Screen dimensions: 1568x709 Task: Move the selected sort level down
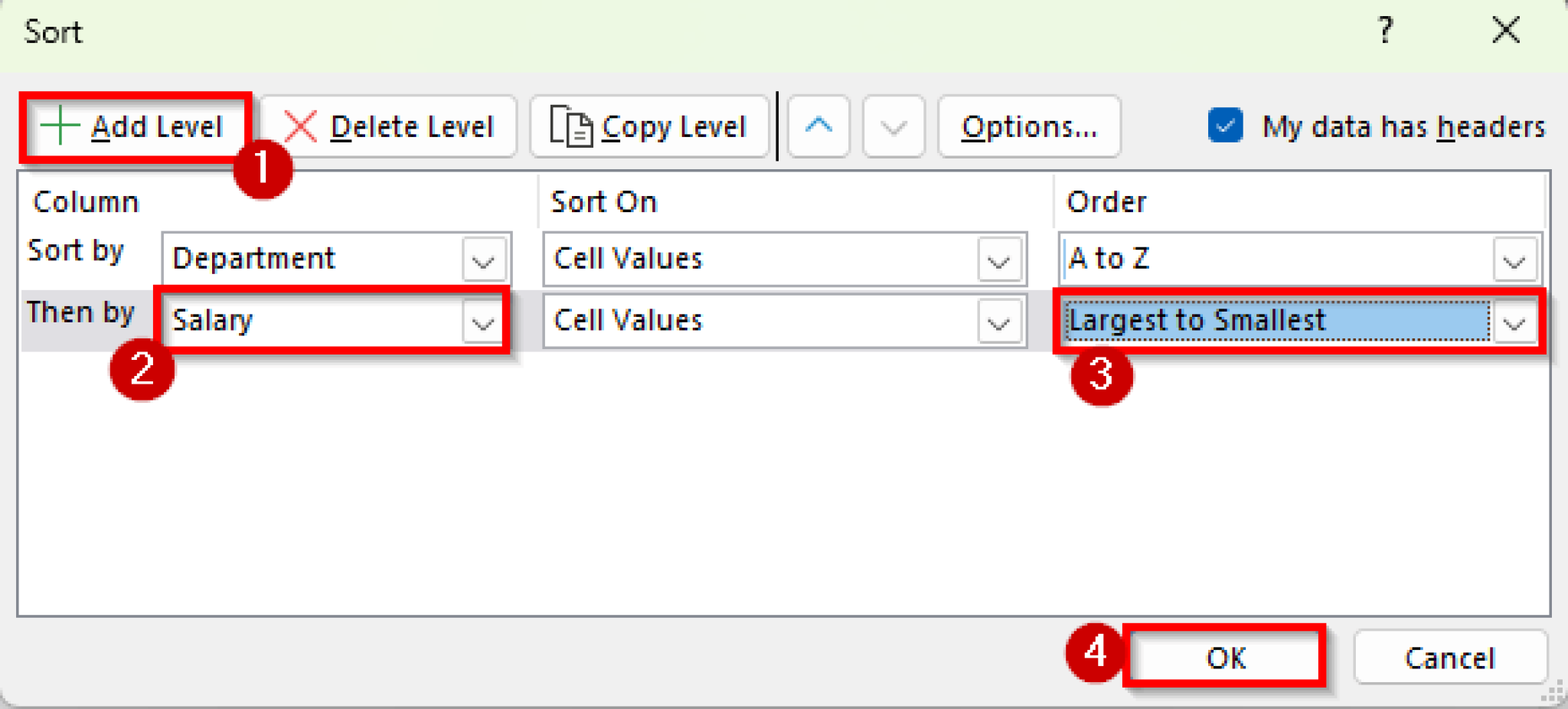(x=893, y=126)
